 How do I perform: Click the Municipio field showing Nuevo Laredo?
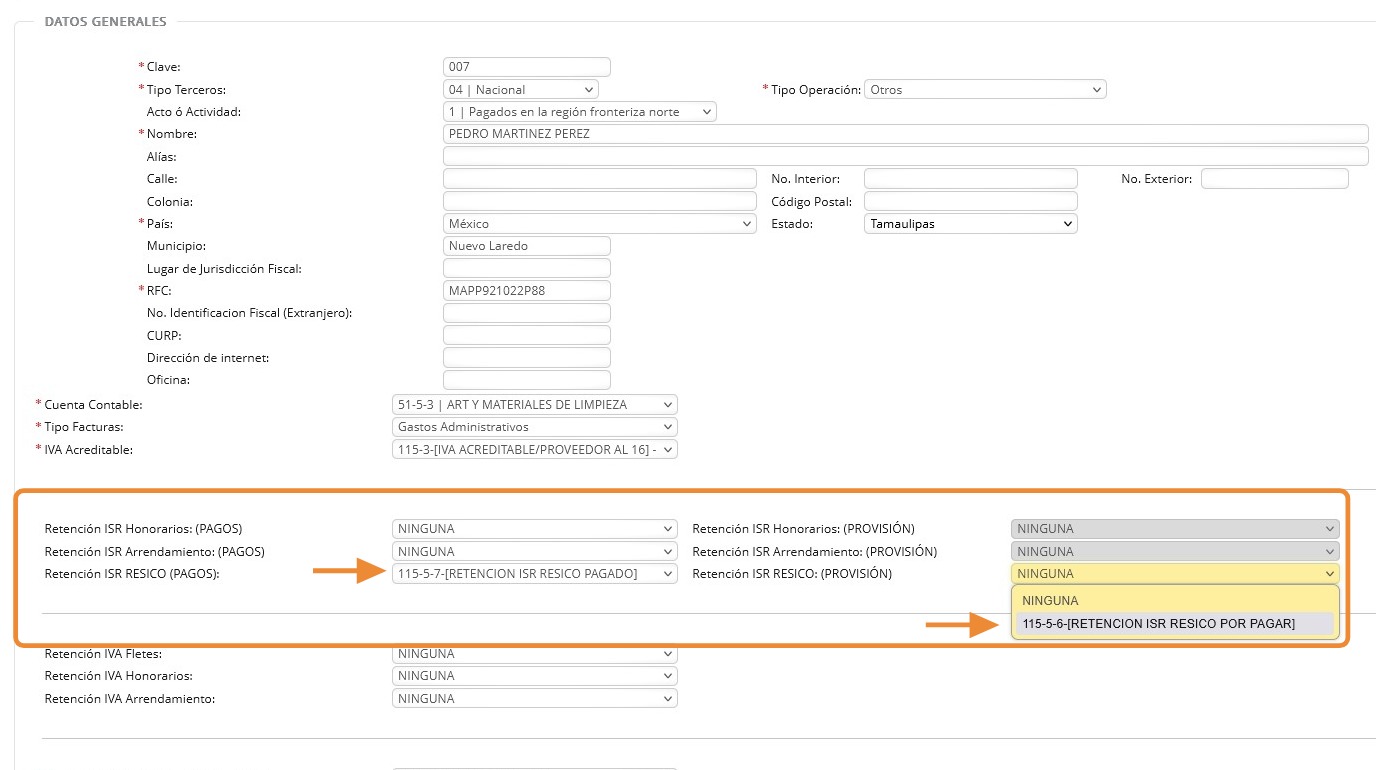[527, 246]
